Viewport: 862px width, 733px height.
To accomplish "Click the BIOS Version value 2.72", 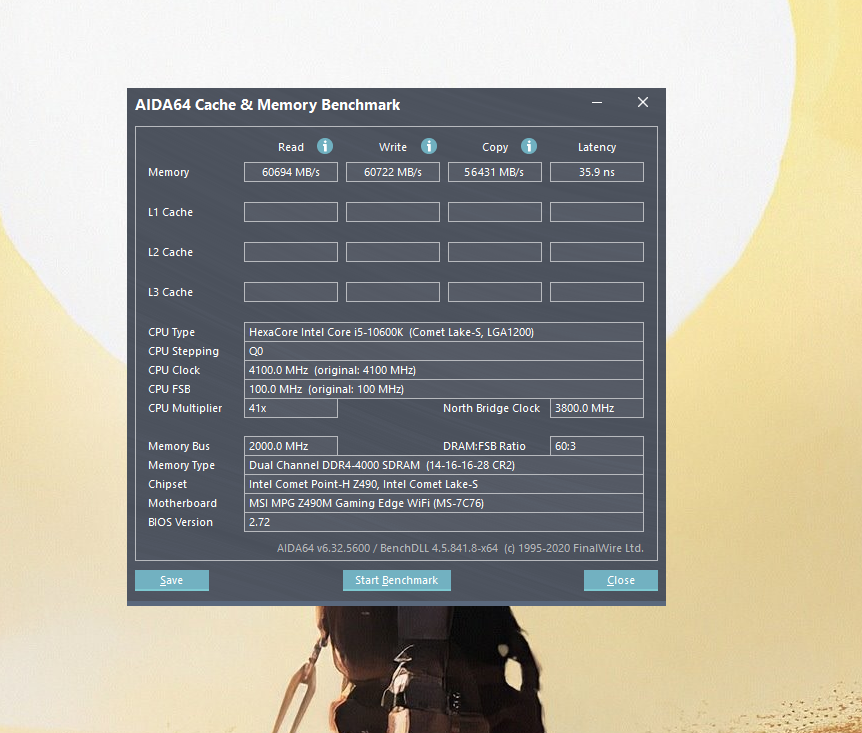I will (444, 522).
